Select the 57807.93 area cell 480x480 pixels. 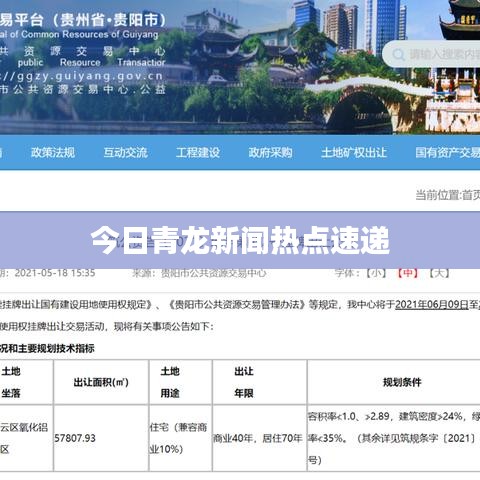coord(75,438)
